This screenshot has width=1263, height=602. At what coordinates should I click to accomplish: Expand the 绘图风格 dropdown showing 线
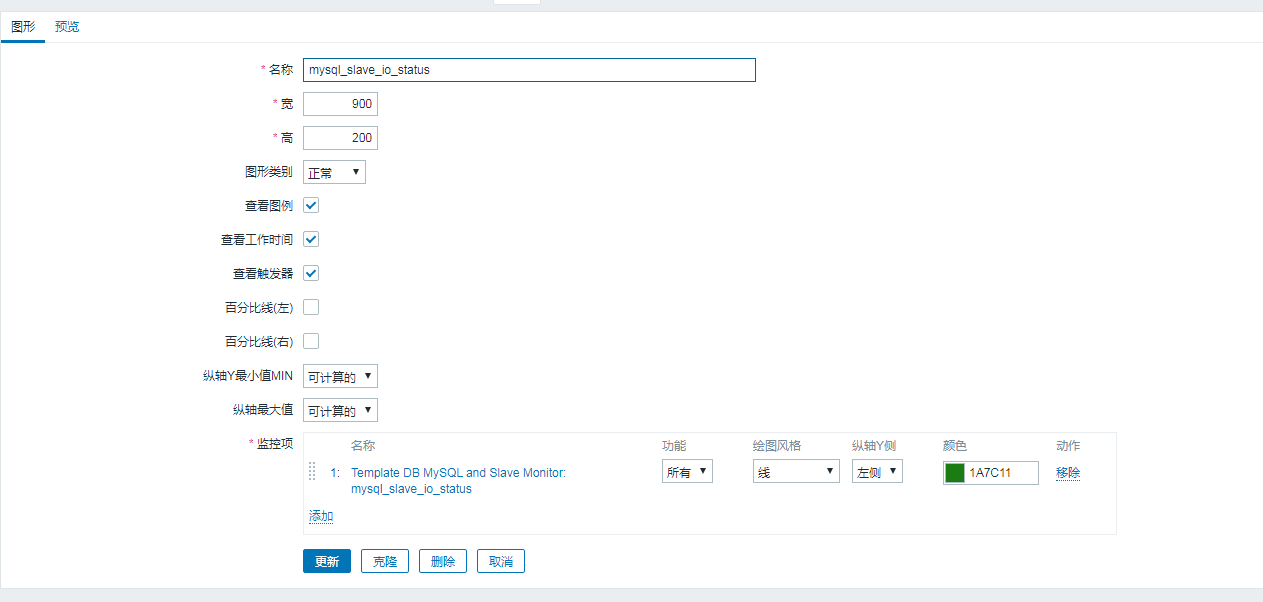click(796, 472)
